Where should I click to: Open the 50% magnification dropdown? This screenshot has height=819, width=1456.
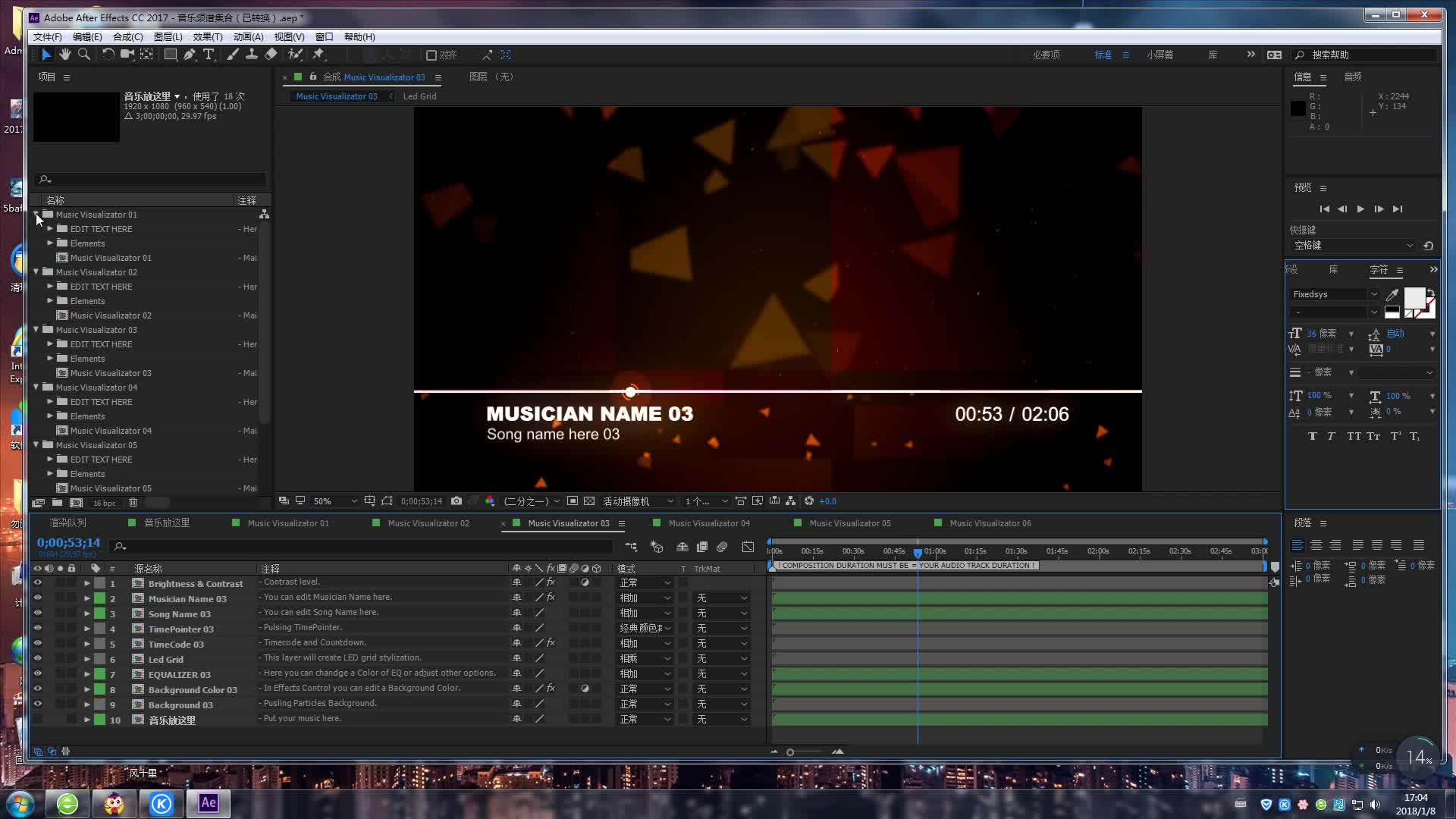point(335,501)
